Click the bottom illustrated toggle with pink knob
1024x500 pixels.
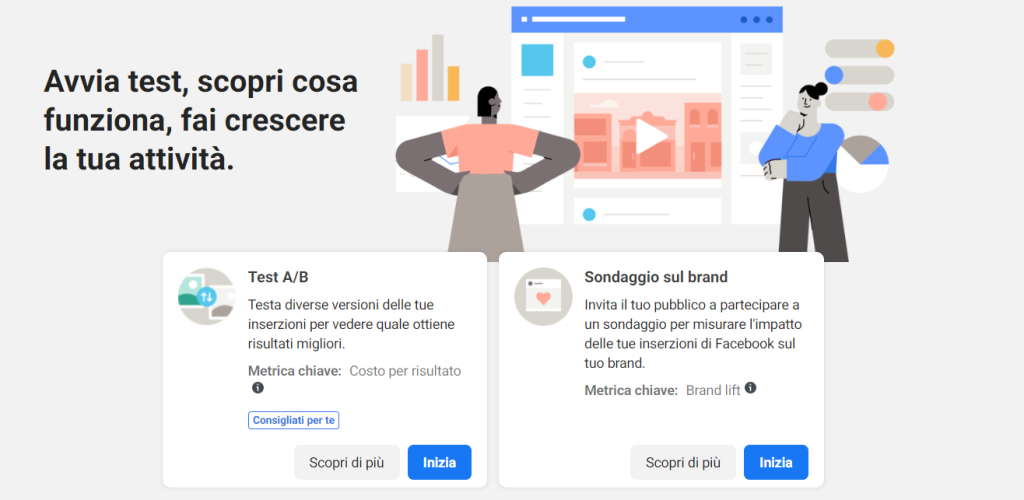(859, 101)
